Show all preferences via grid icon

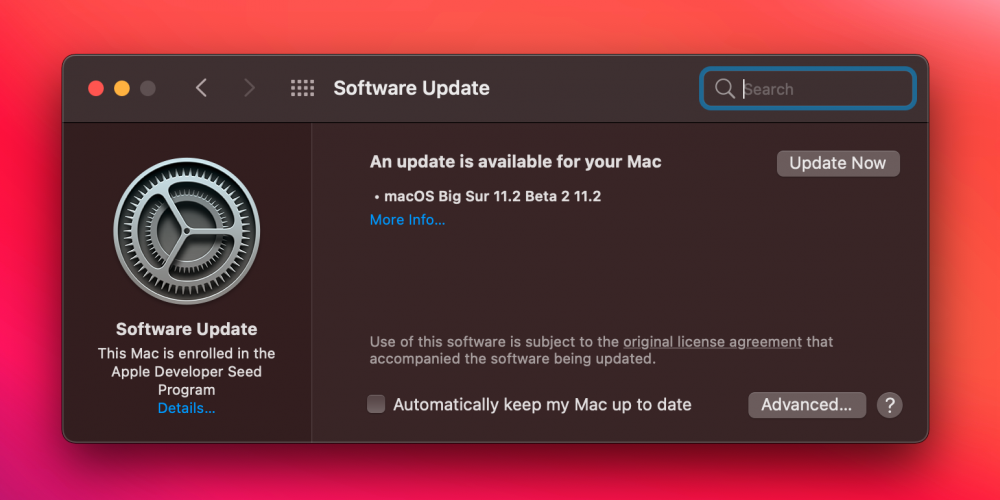coord(302,88)
